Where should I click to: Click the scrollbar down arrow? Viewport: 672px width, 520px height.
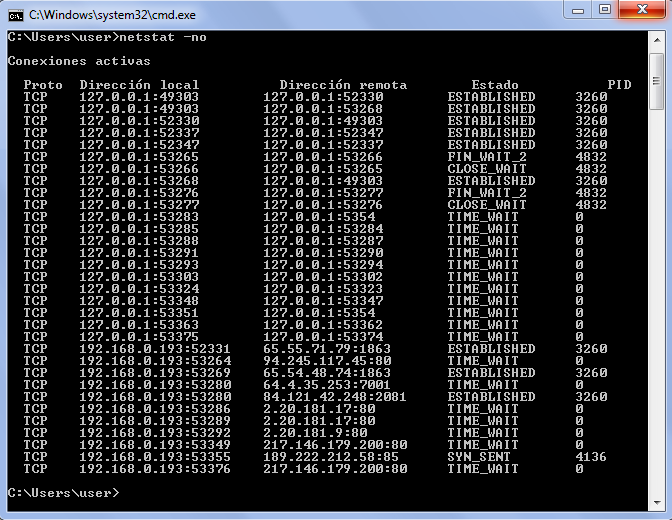pyautogui.click(x=656, y=502)
